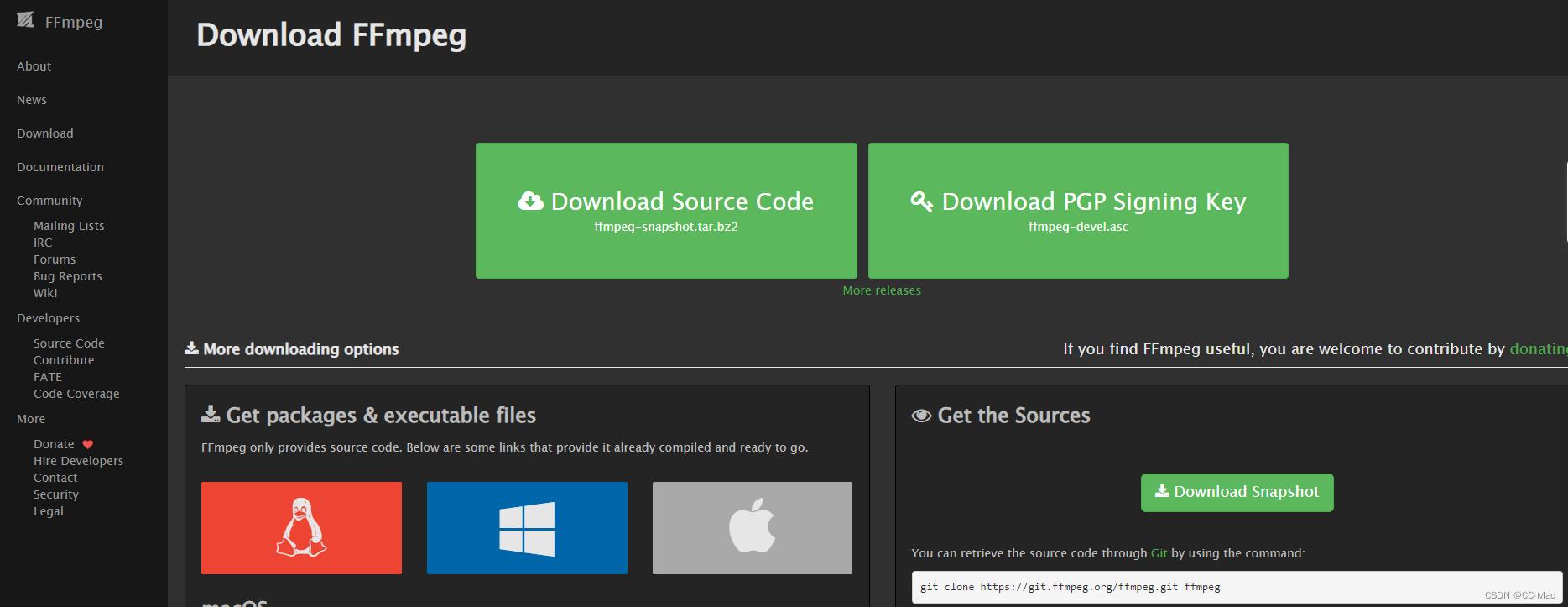The image size is (1568, 607).
Task: Click the git clone command box
Action: pyautogui.click(x=1237, y=588)
